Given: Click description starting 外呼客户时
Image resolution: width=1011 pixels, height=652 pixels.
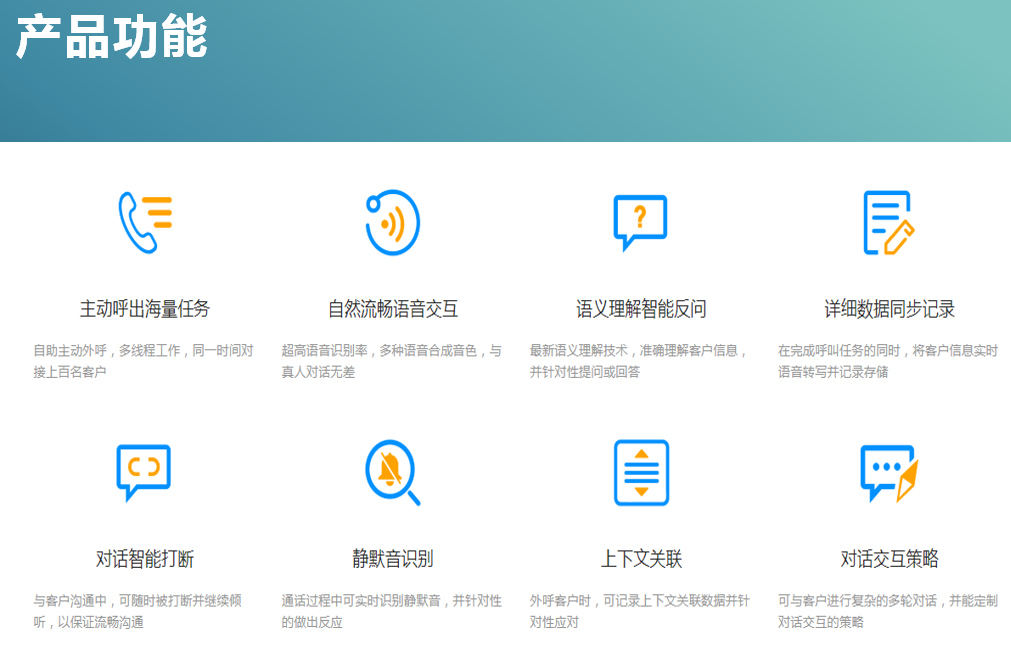Looking at the screenshot, I should [x=640, y=611].
